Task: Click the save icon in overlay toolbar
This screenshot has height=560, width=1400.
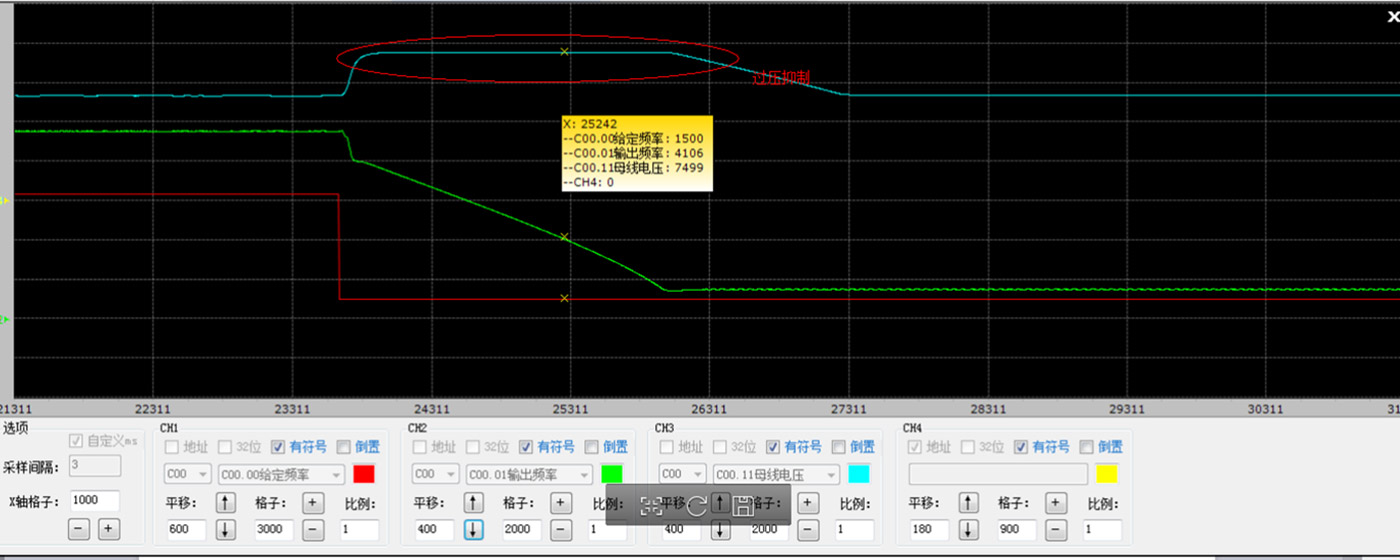Action: pyautogui.click(x=742, y=506)
